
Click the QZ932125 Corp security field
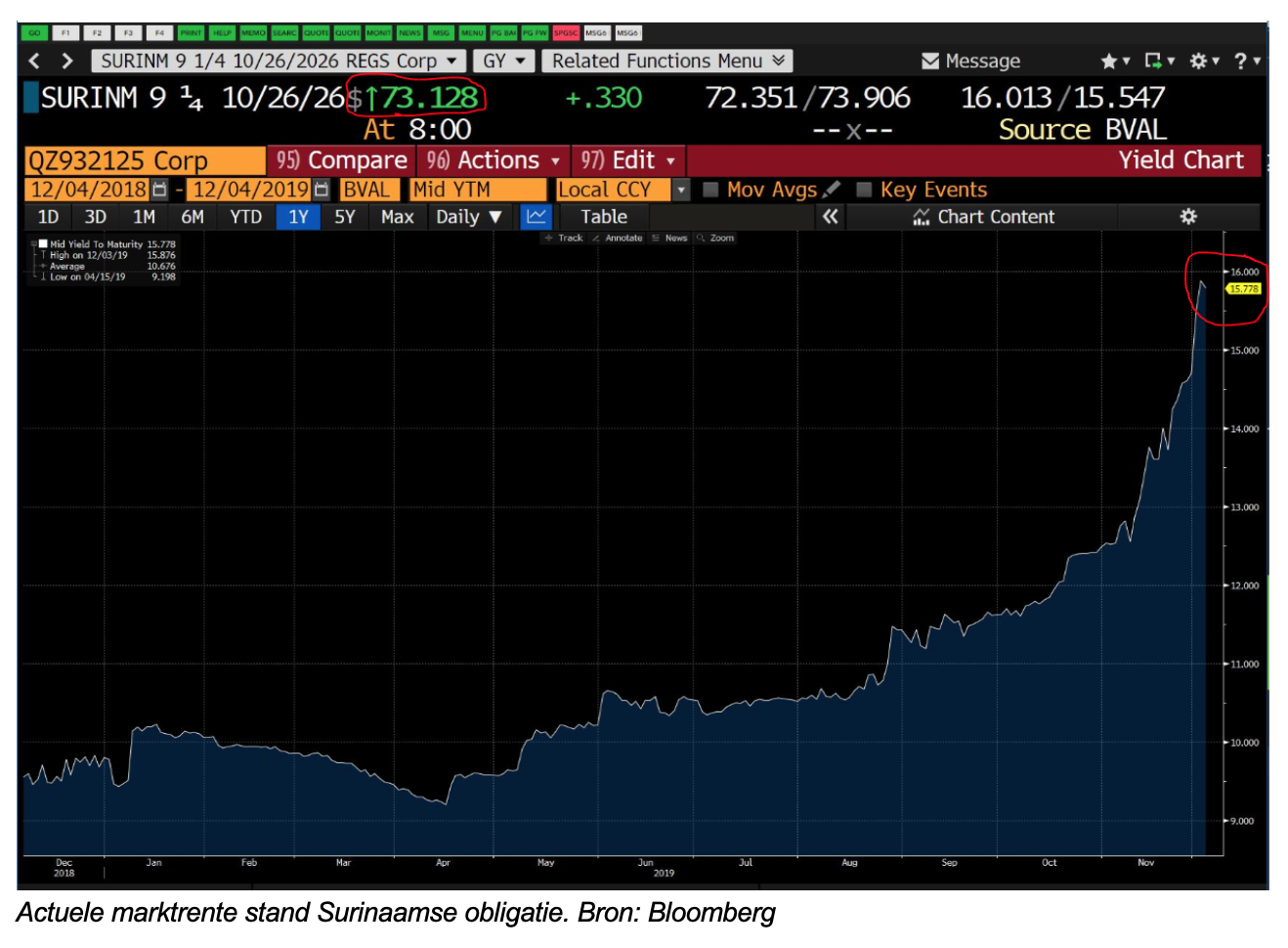pyautogui.click(x=144, y=160)
